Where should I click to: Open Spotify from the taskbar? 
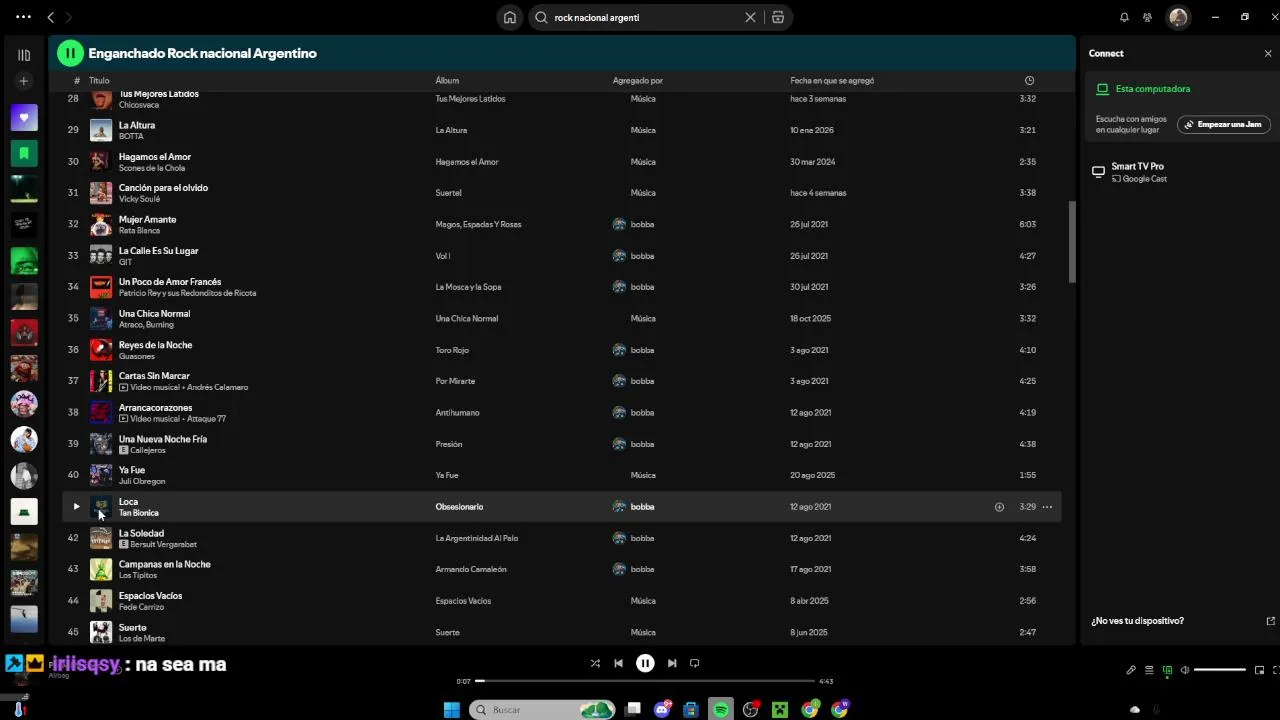[x=720, y=709]
